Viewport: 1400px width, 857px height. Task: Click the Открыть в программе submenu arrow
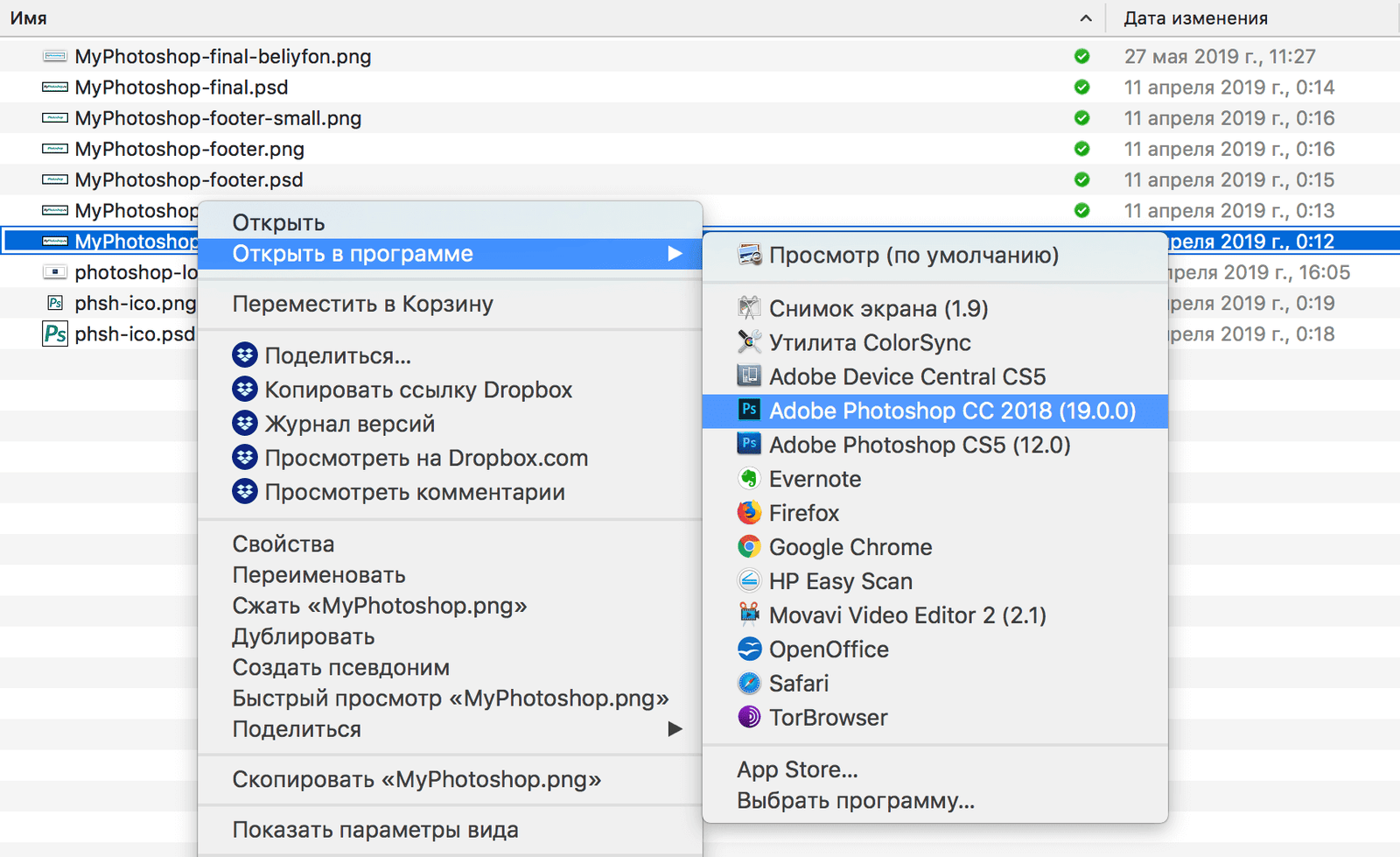pyautogui.click(x=675, y=254)
